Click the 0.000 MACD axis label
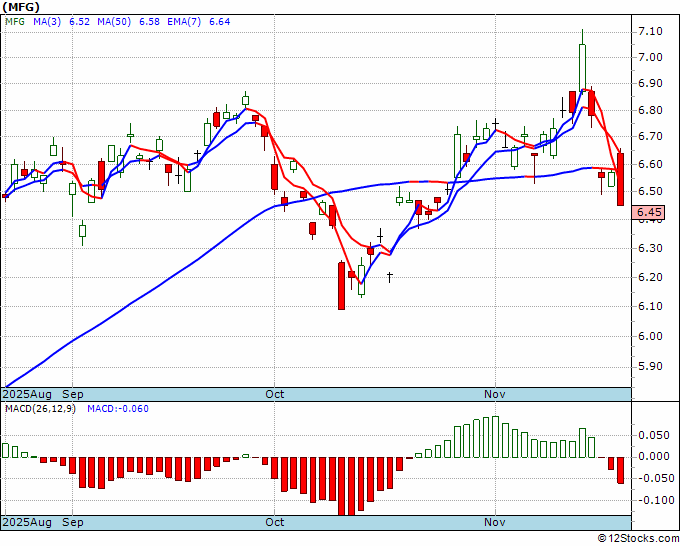680x546 pixels. pyautogui.click(x=654, y=456)
